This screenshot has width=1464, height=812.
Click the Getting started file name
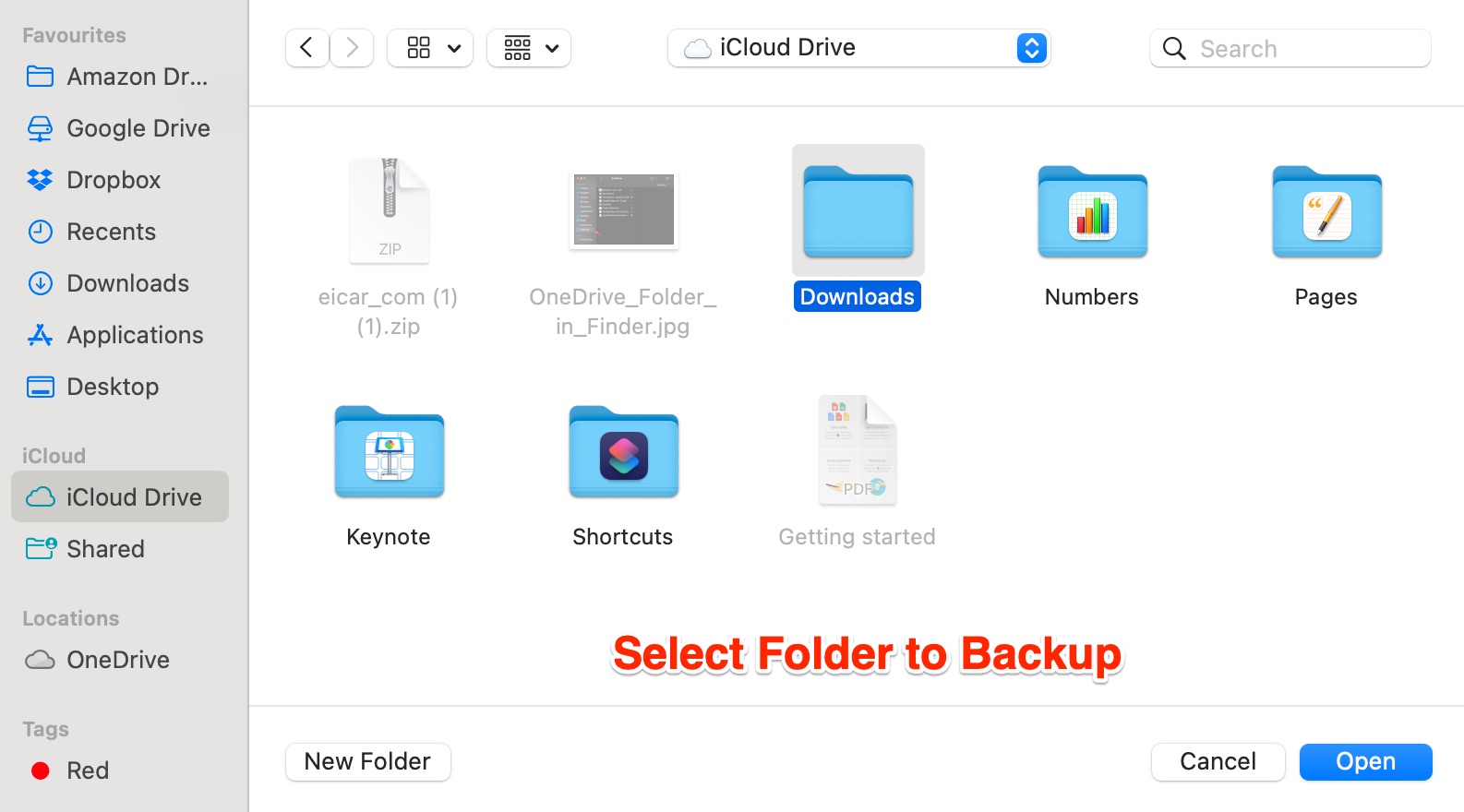(x=858, y=537)
